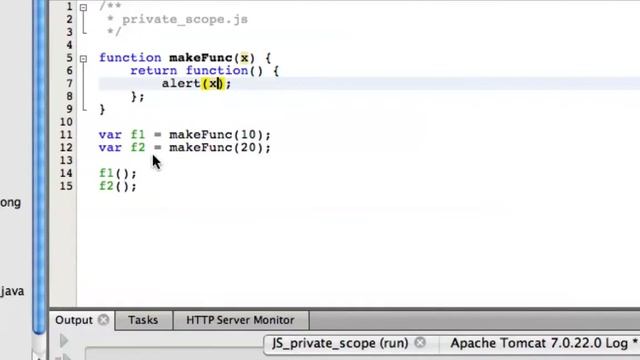Click the alert call on line 7
640x360 pixels.
tap(181, 84)
